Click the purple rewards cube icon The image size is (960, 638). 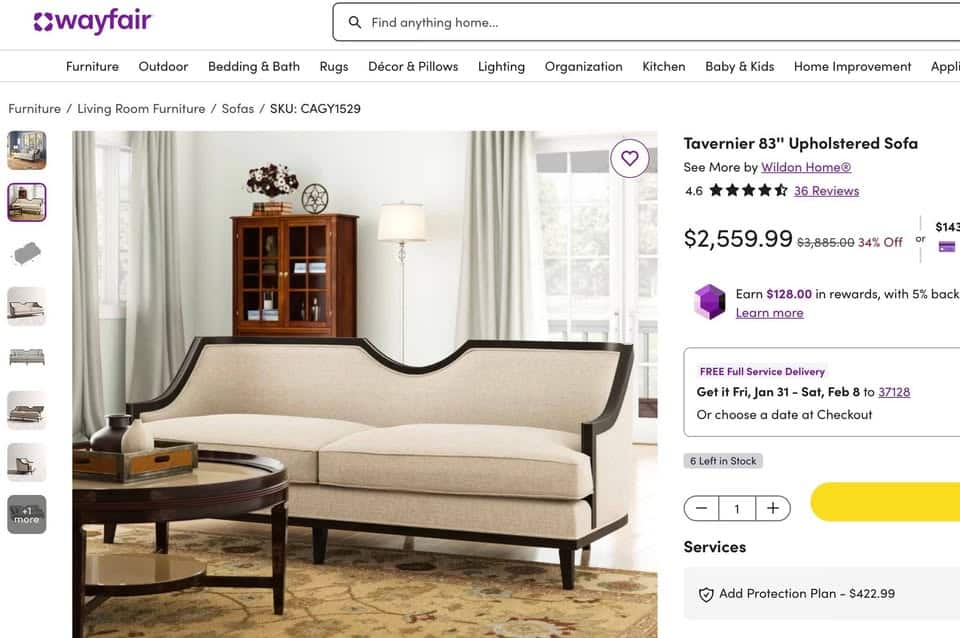point(709,302)
